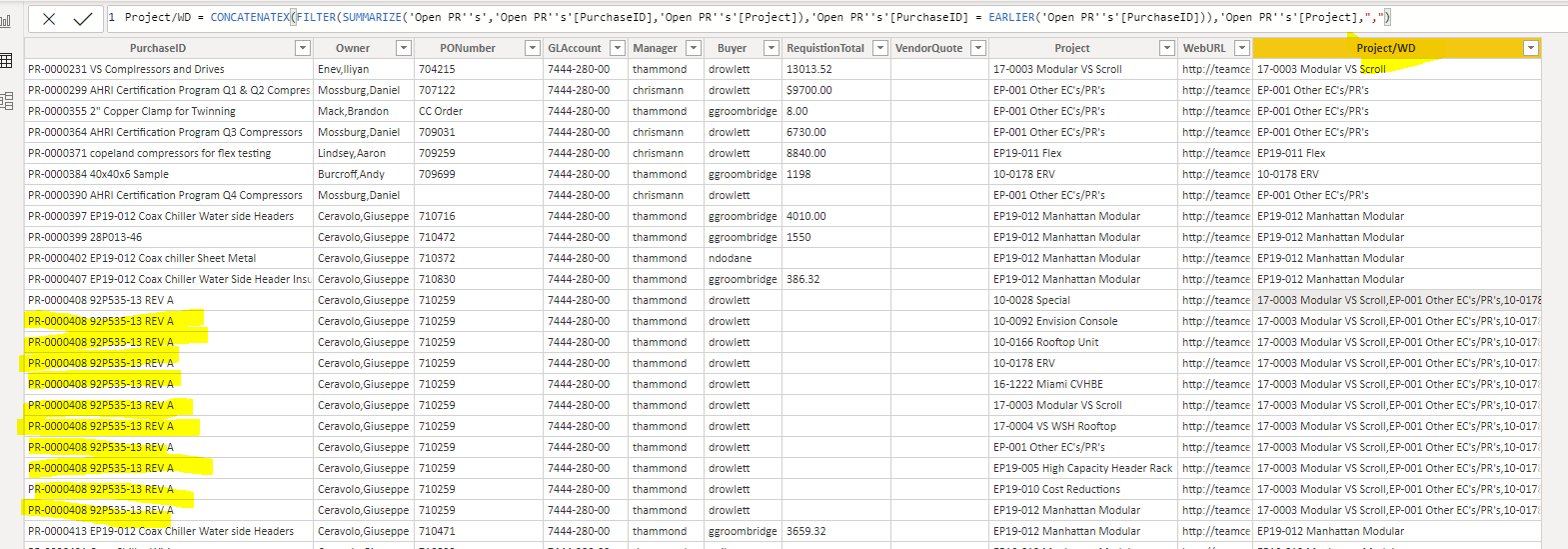Switch to Report view in left sidebar
1568x549 pixels.
[x=6, y=20]
